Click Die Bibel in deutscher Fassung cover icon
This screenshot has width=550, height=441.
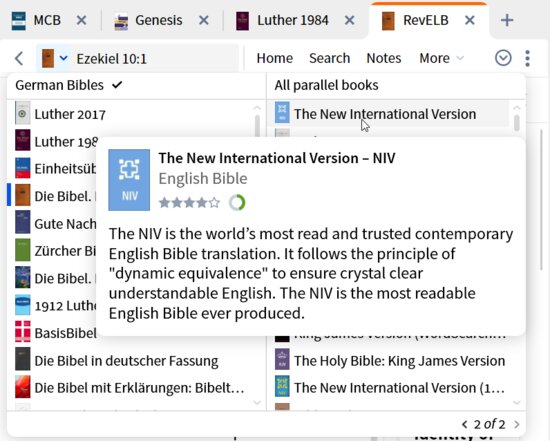[x=23, y=359]
